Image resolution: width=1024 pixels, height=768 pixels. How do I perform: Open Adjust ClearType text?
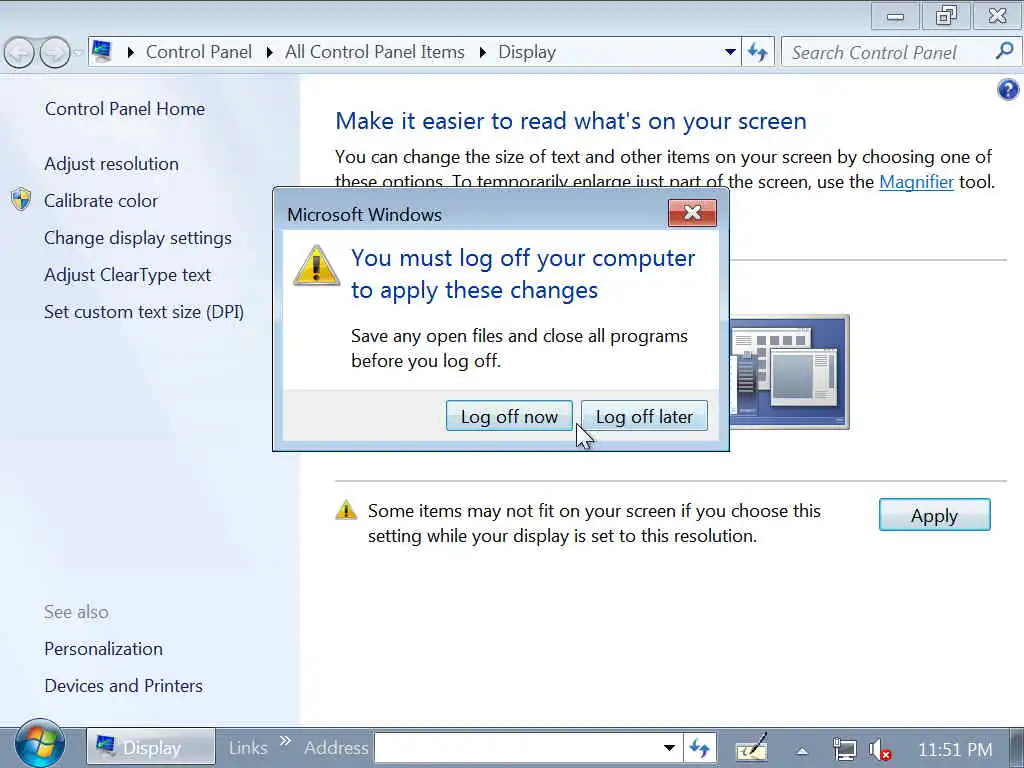coord(127,275)
